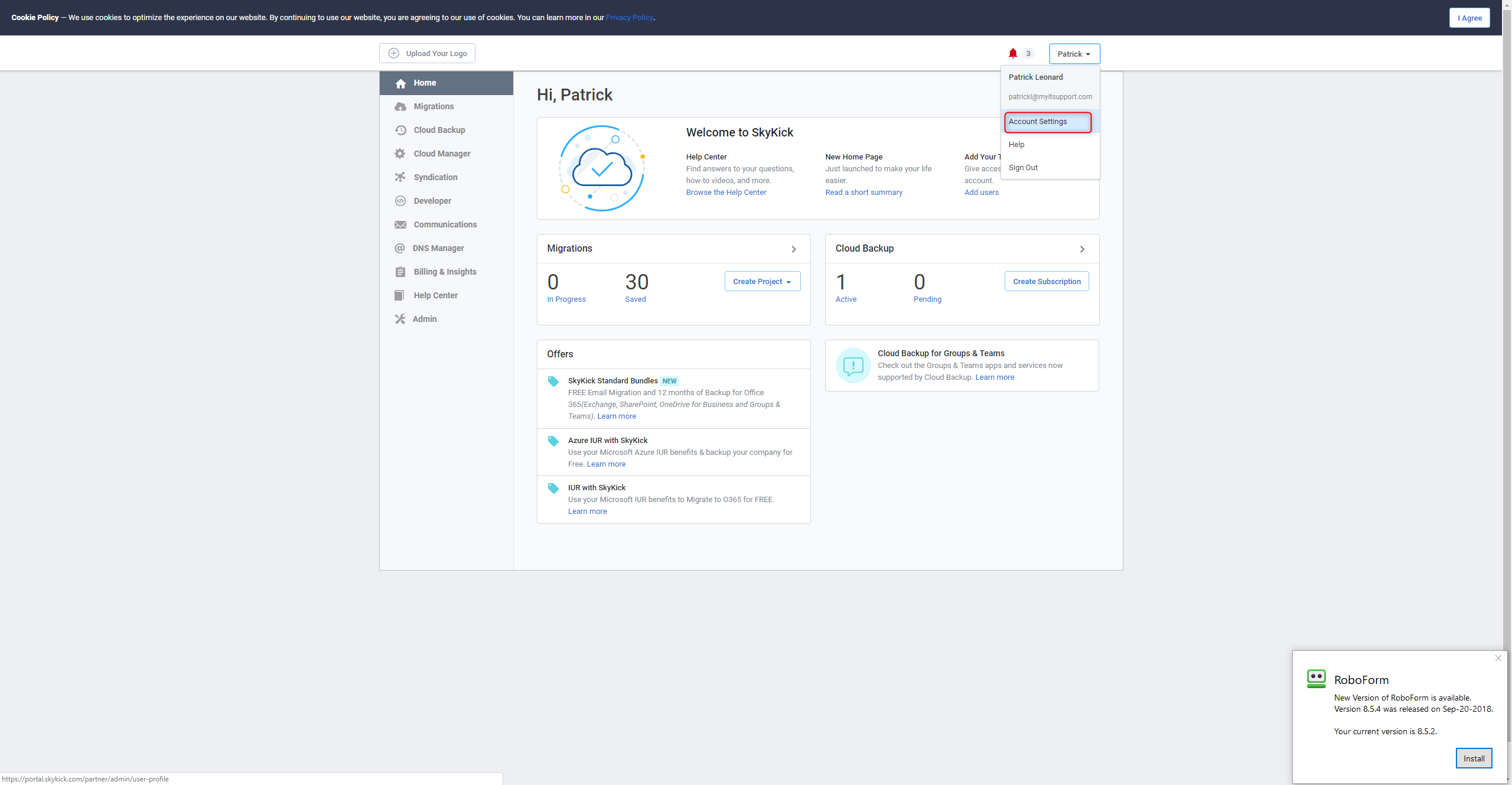Click the Developer code icon
1512x785 pixels.
tap(400, 201)
